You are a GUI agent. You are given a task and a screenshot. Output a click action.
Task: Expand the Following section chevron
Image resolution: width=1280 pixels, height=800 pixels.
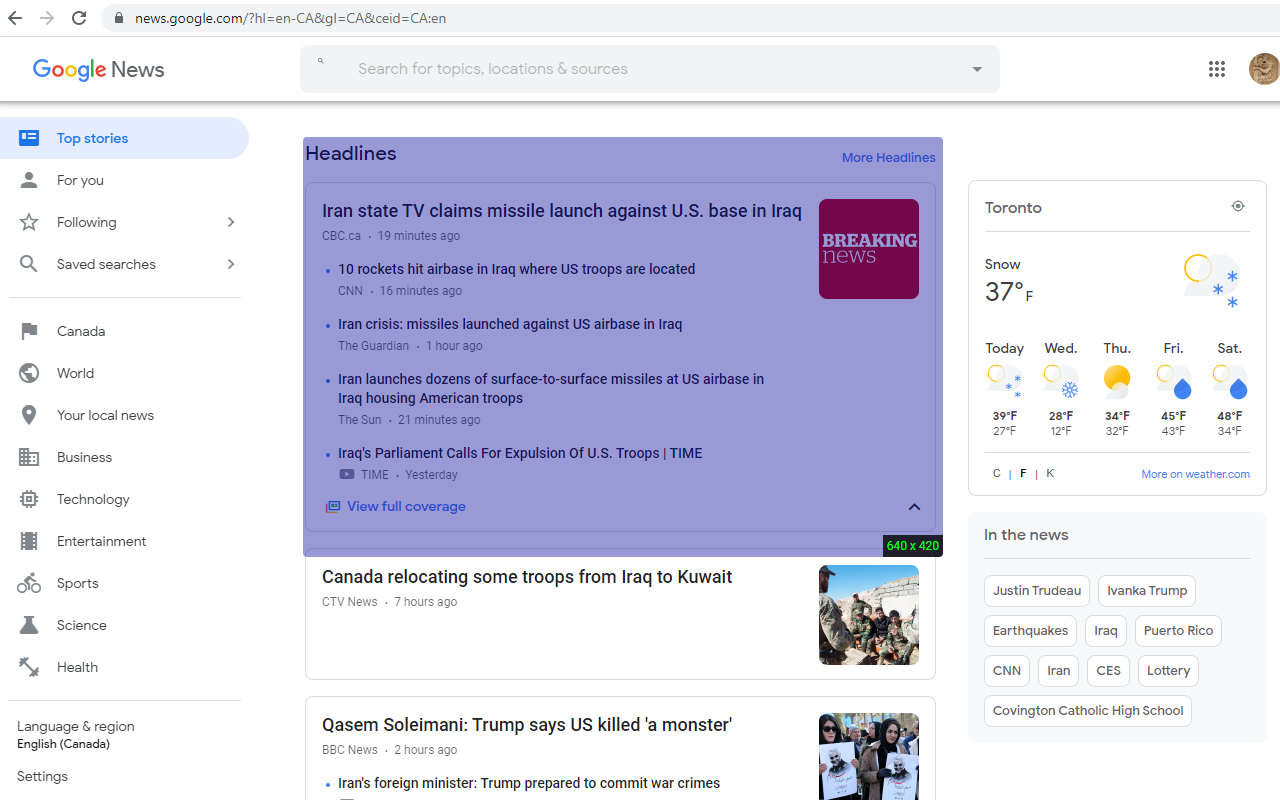click(x=231, y=222)
